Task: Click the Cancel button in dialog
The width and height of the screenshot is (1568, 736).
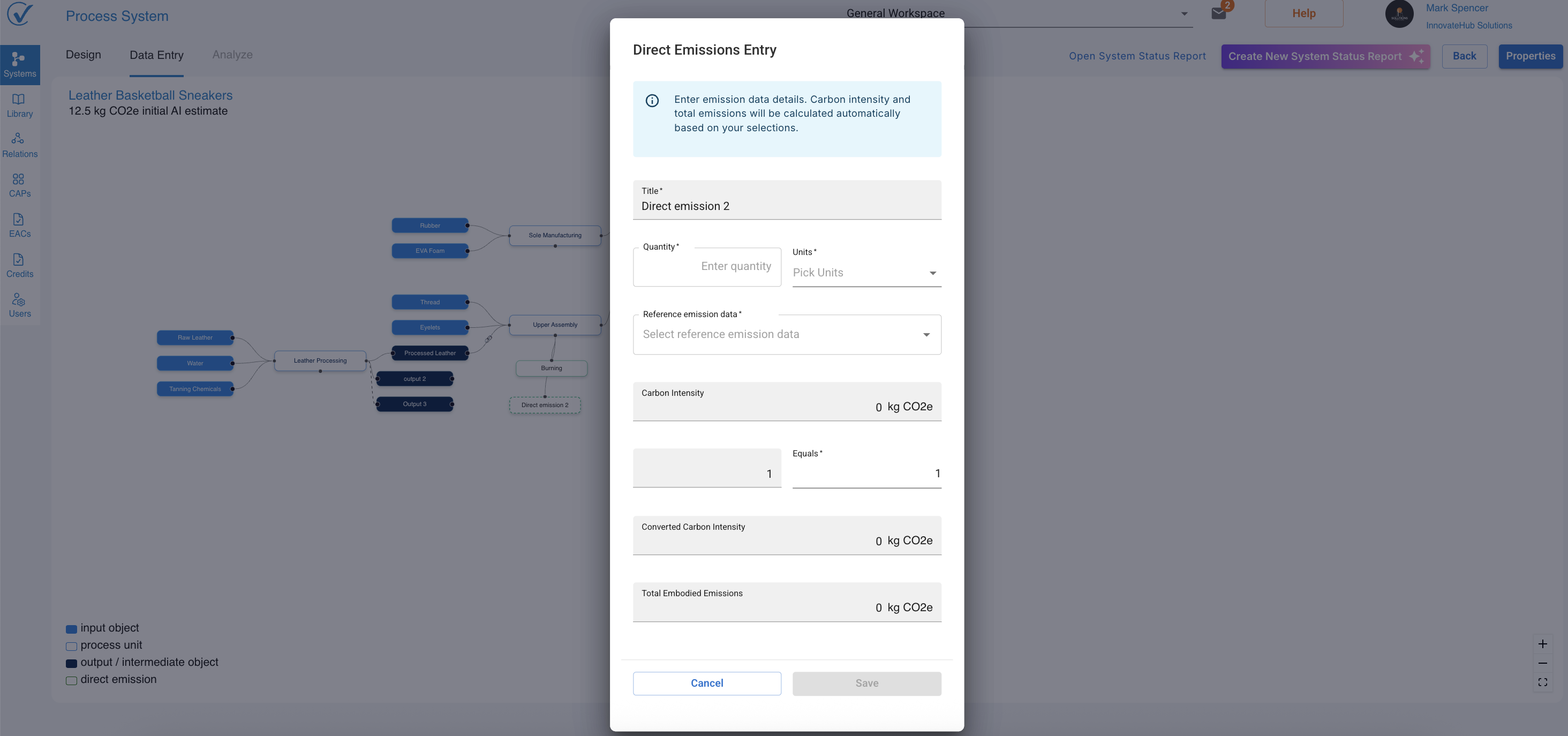Action: [x=706, y=683]
